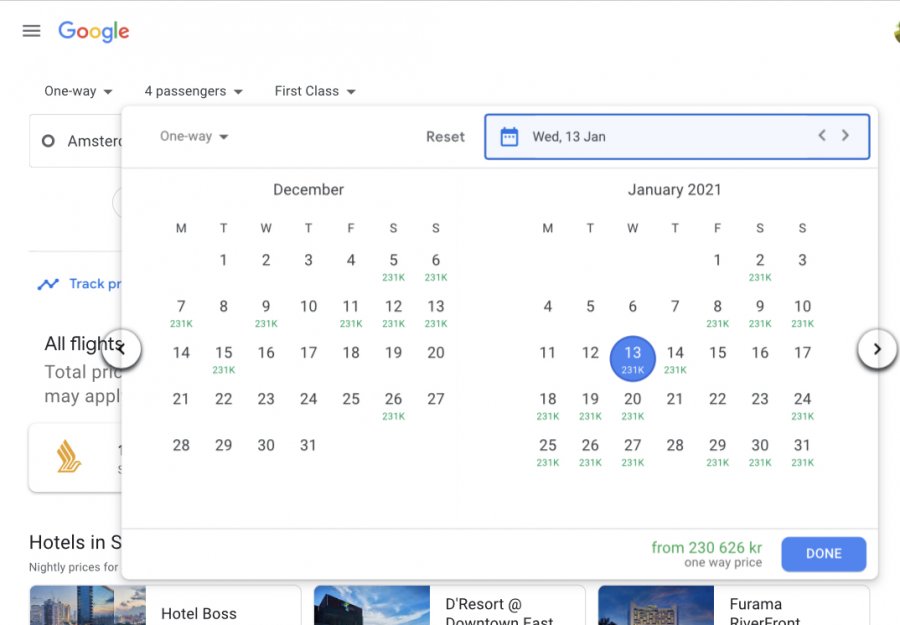Pick December 26 as departure date
Screen dimensions: 900x625
tap(393, 403)
